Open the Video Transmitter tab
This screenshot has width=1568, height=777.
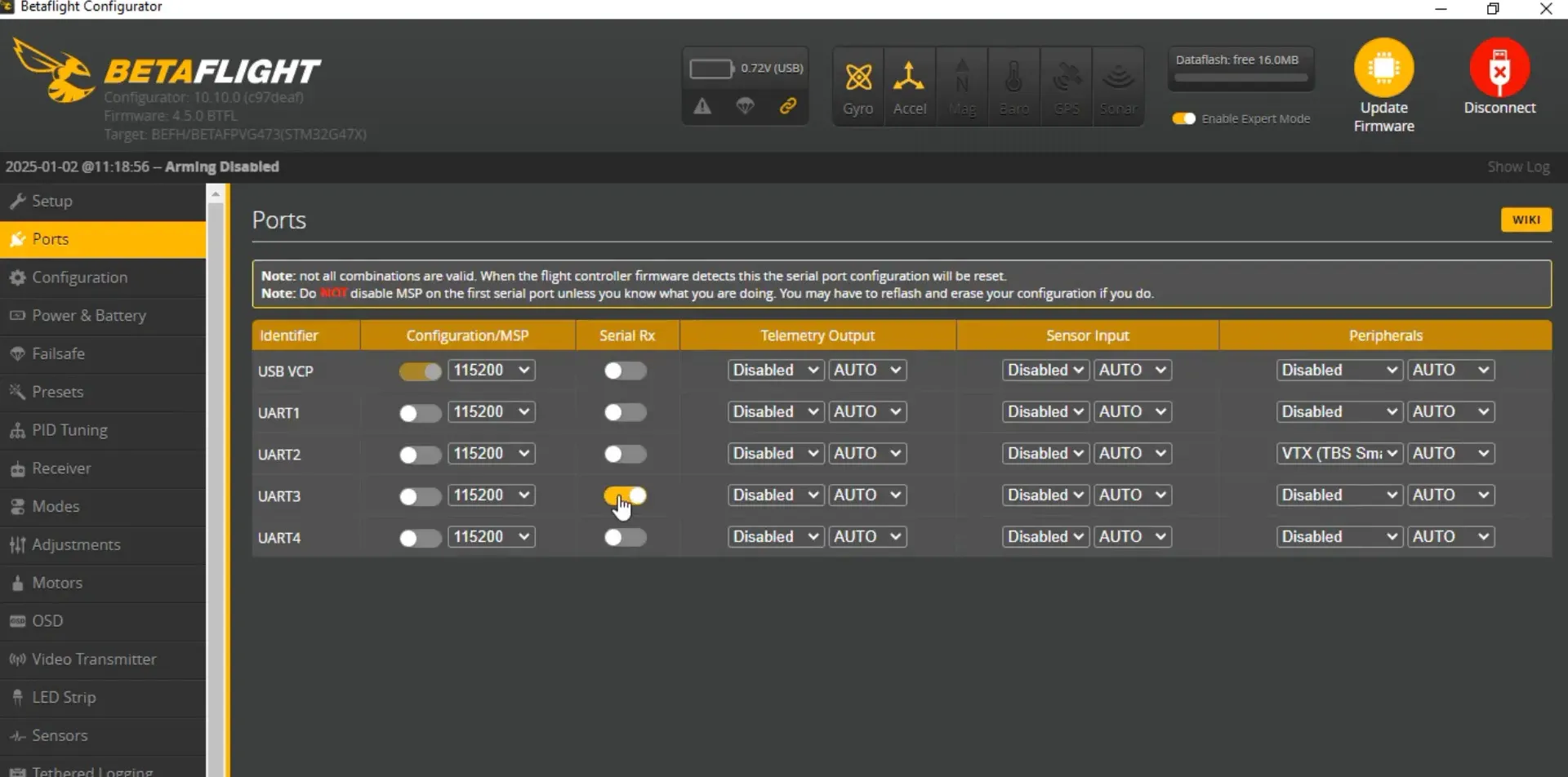tap(103, 659)
